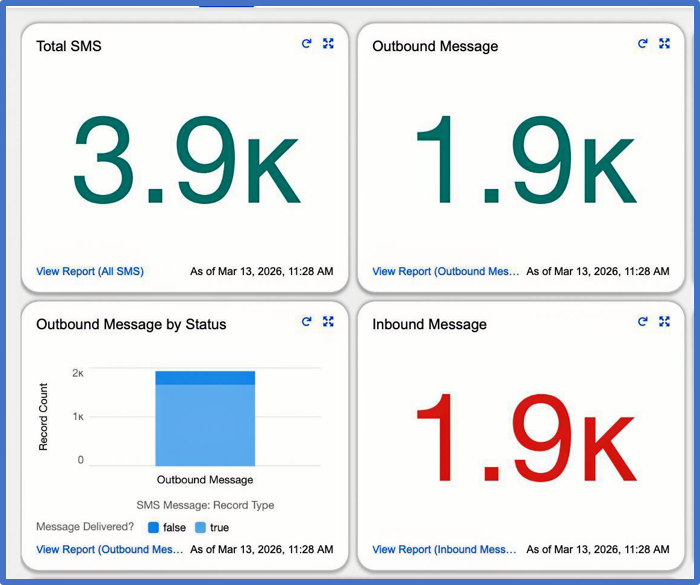Click the Outbound Message axis label

pyautogui.click(x=205, y=480)
